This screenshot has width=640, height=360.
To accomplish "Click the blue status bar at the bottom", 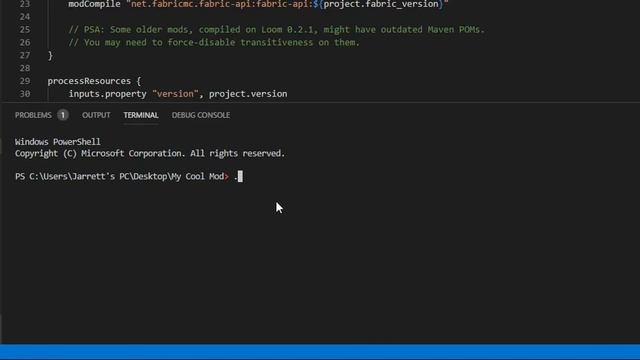I will (x=320, y=352).
